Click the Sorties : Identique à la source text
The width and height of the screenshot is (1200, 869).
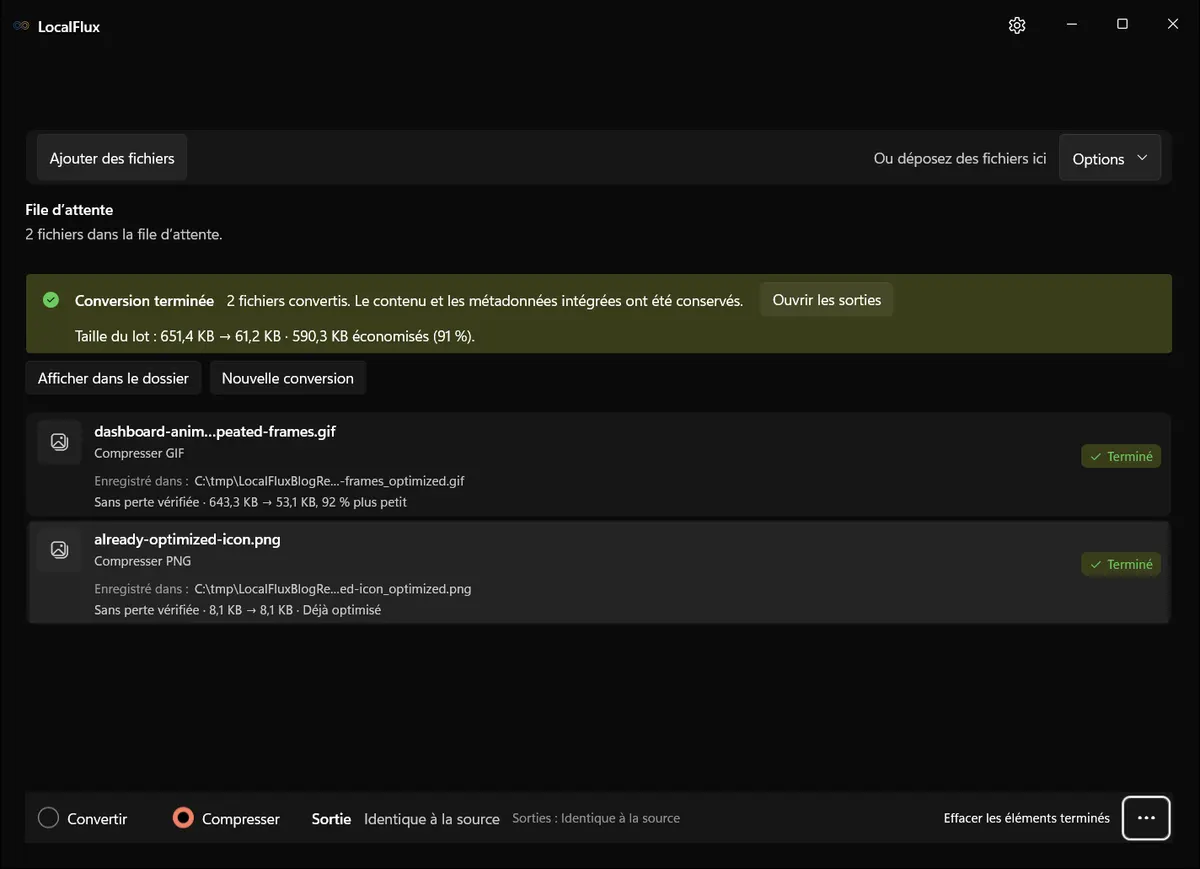[x=596, y=818]
